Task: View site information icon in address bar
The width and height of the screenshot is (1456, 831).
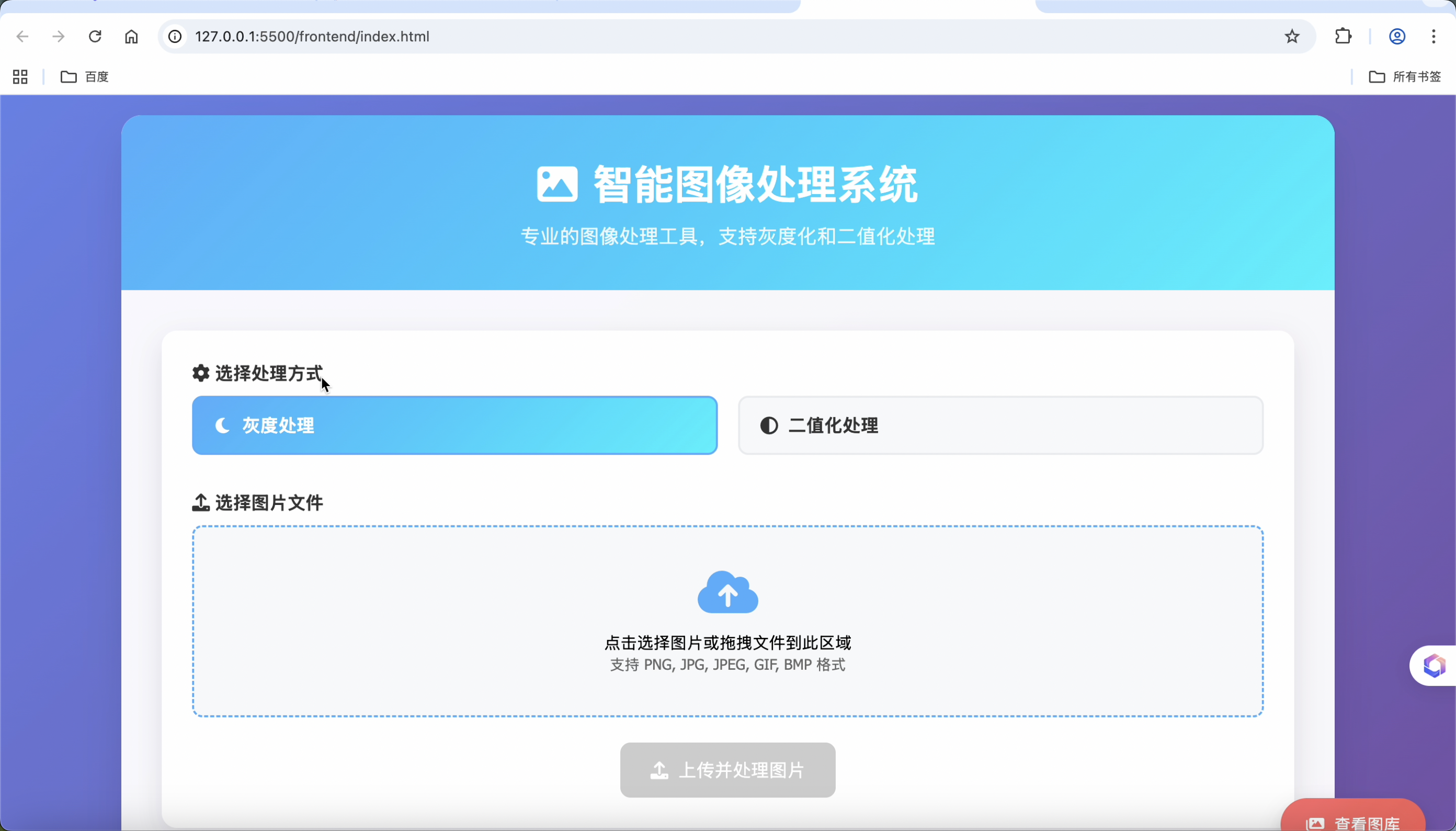Action: coord(175,37)
